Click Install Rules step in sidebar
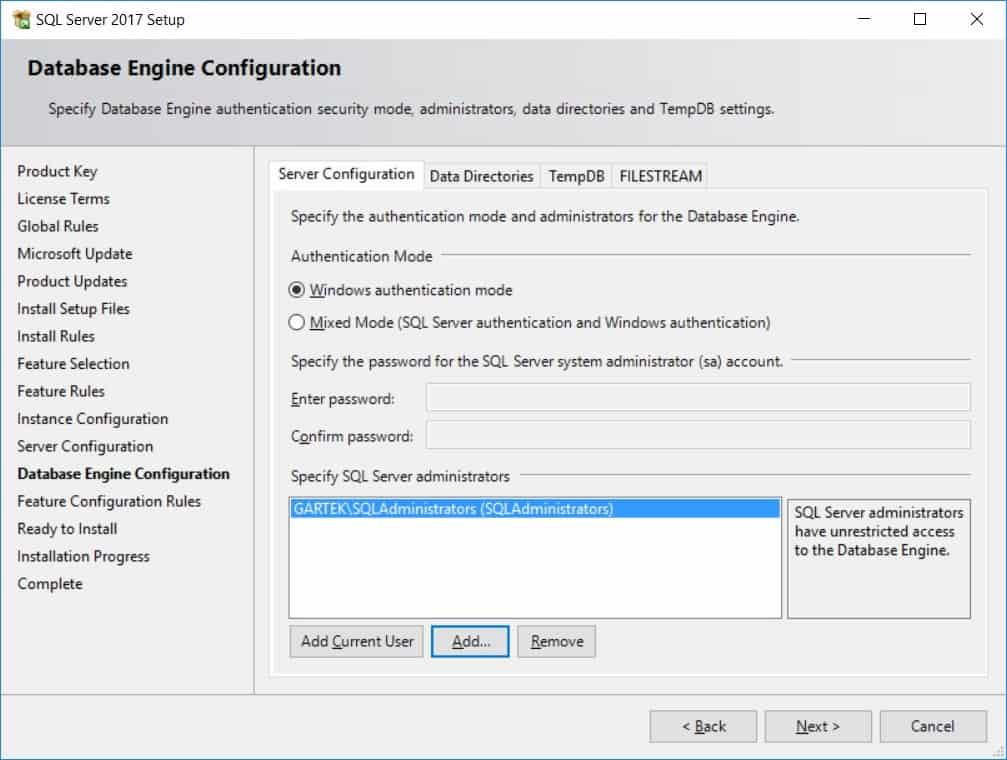Image resolution: width=1007 pixels, height=760 pixels. coord(56,336)
